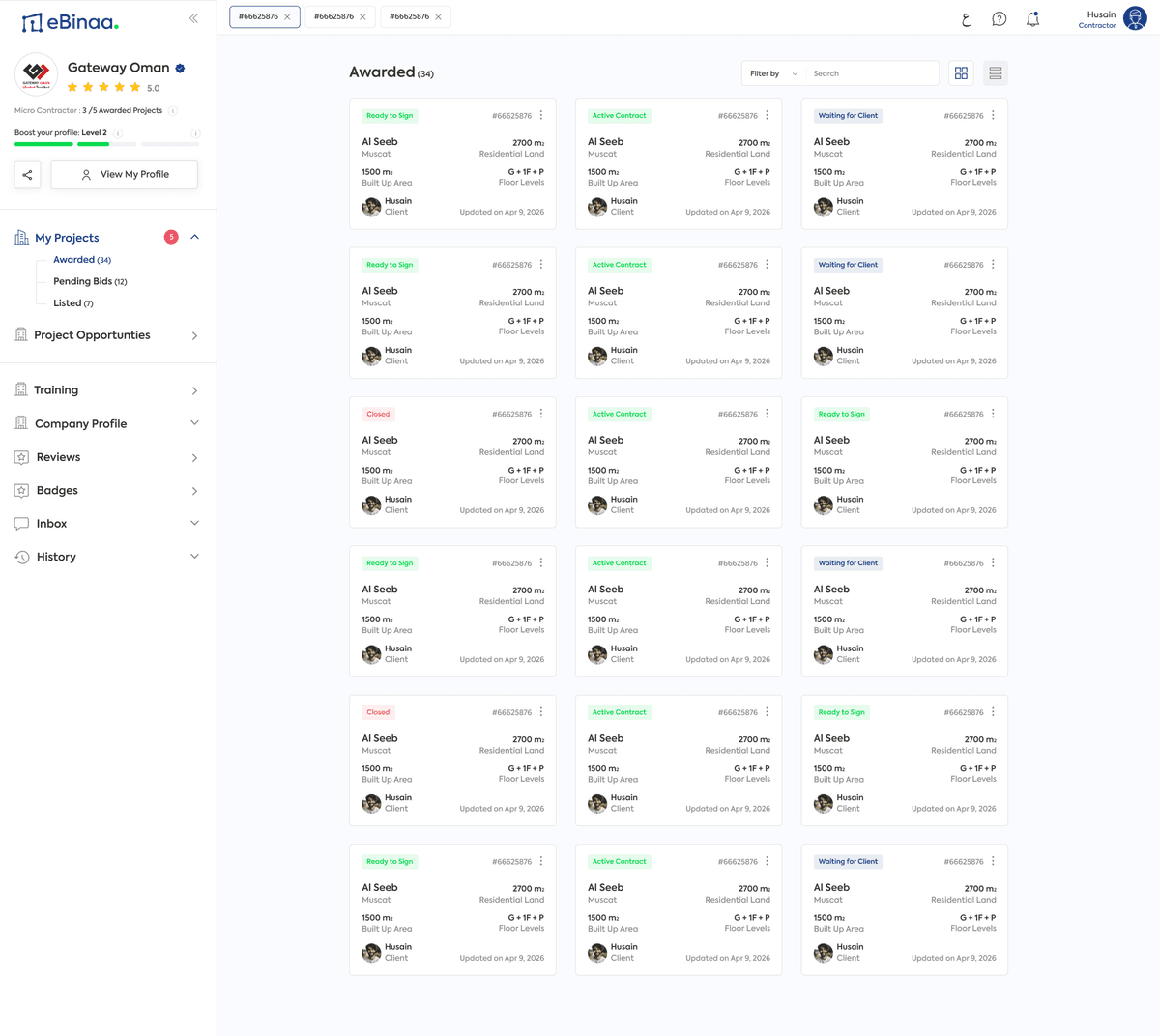Click the History clock icon
Viewport: 1160px width, 1036px height.
tap(21, 557)
